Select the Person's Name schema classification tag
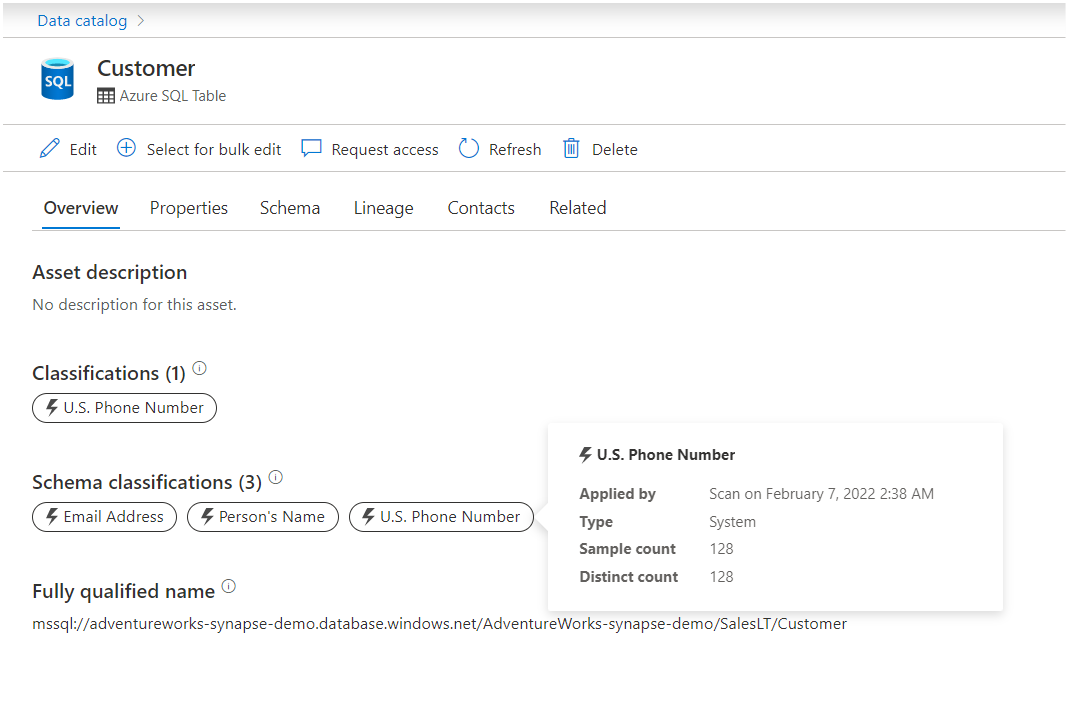The width and height of the screenshot is (1068, 726). (x=263, y=517)
